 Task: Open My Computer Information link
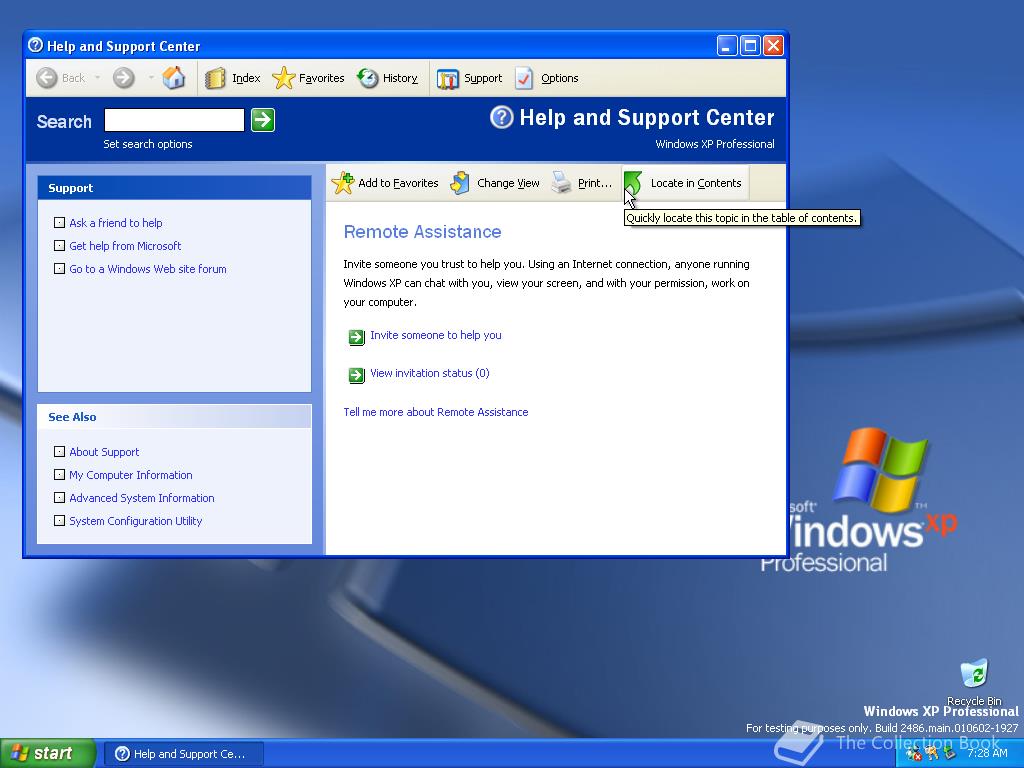pos(131,475)
